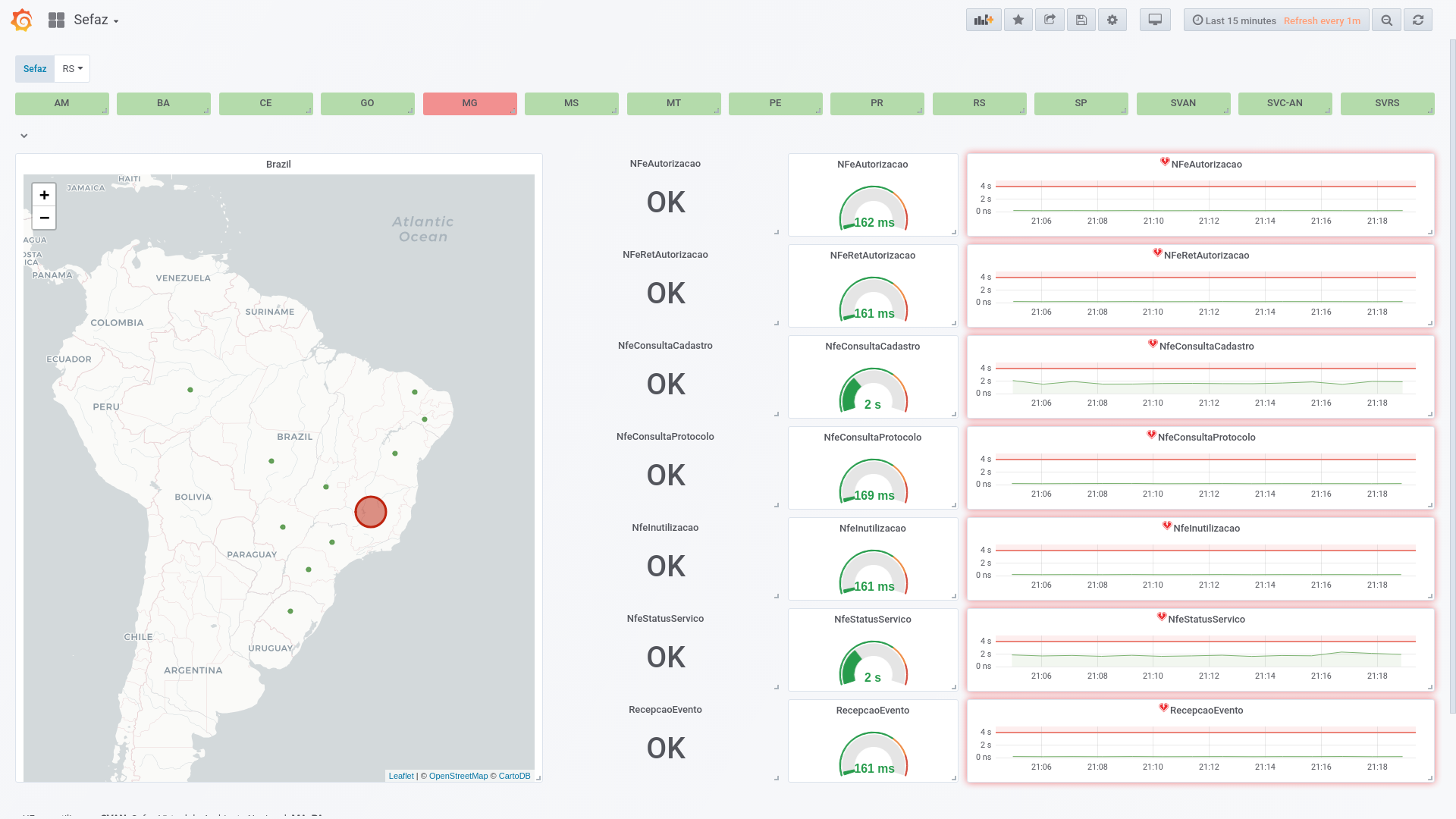Viewport: 1456px width, 819px height.
Task: Click the Grafana logo icon
Action: [x=22, y=20]
